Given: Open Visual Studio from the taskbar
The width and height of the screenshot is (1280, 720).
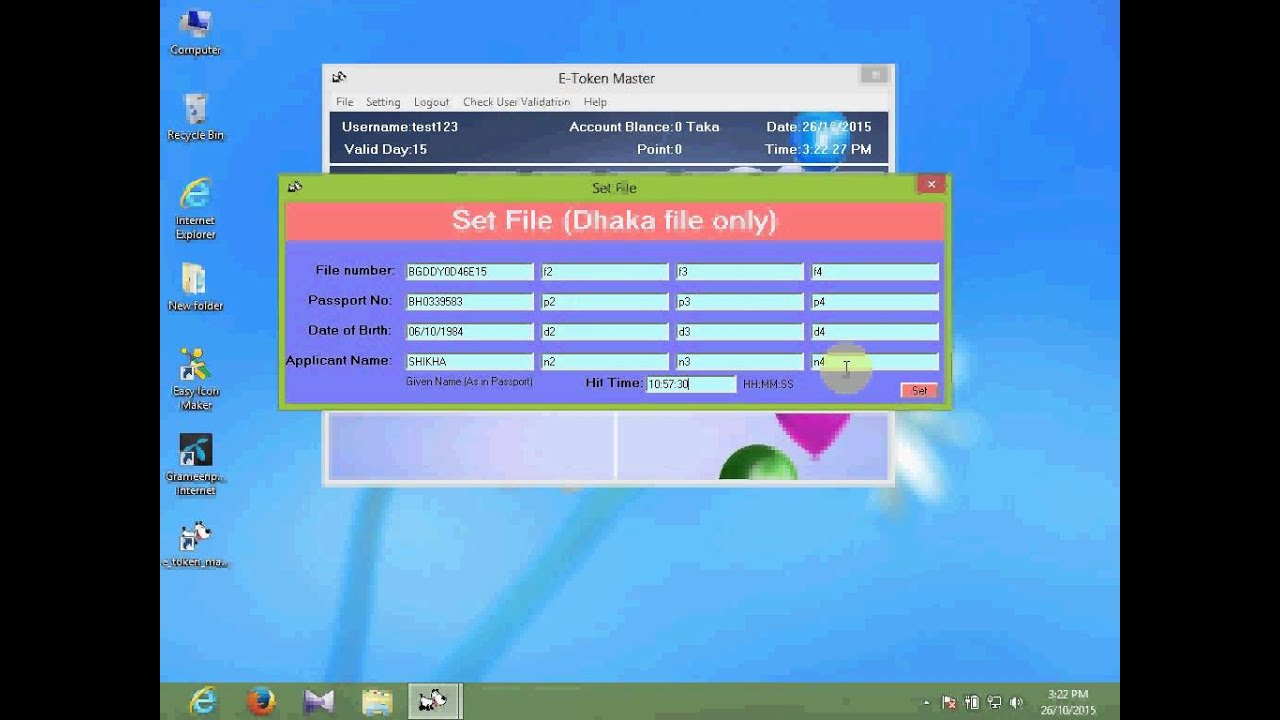Looking at the screenshot, I should (319, 702).
